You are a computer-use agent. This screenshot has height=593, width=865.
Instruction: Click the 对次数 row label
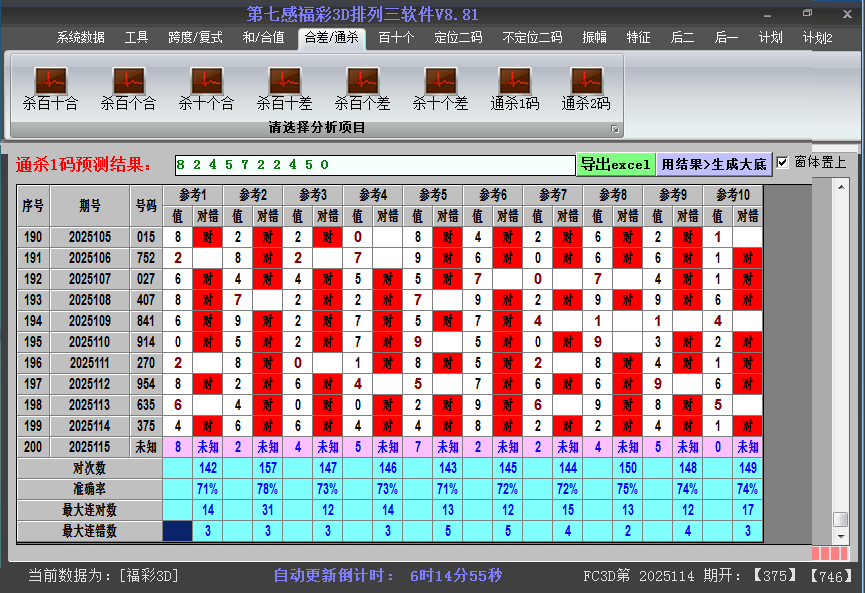coord(89,468)
